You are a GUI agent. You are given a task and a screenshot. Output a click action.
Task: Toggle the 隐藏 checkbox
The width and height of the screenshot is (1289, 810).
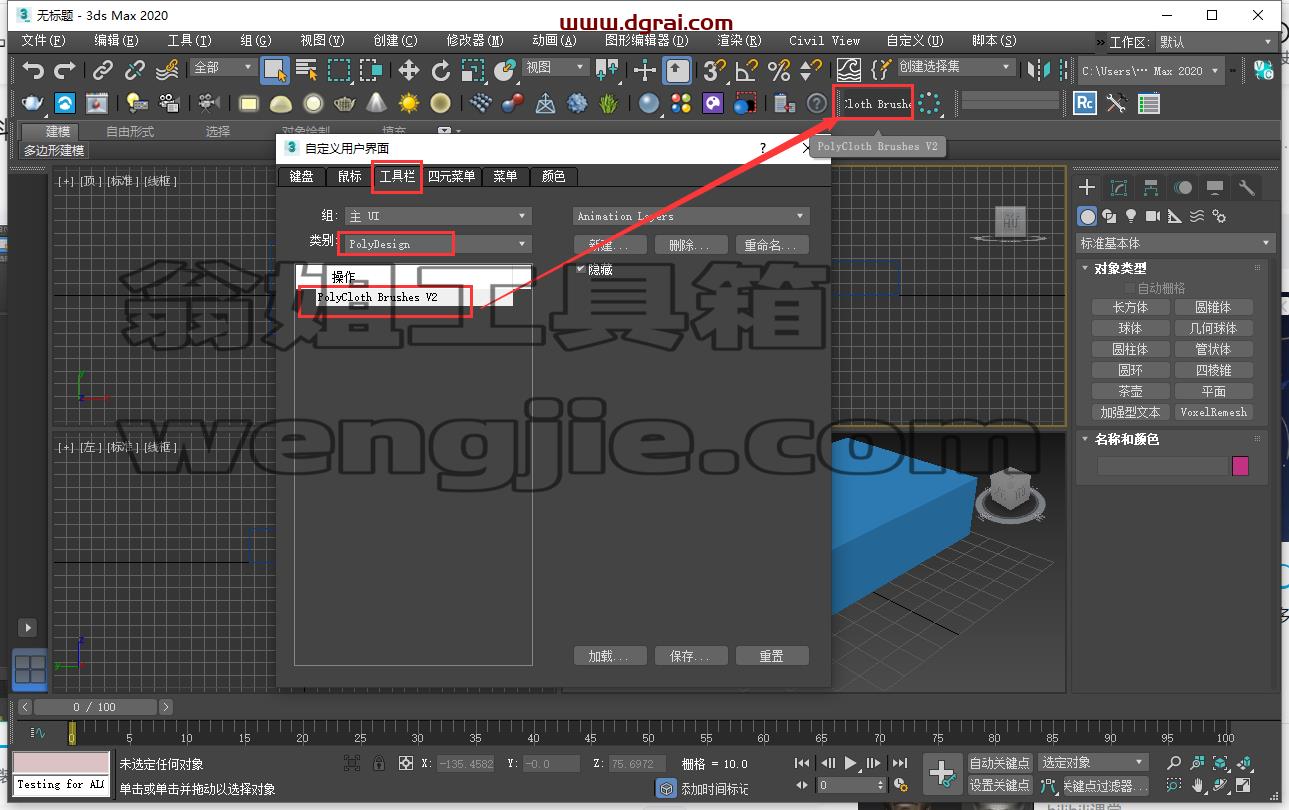pos(581,269)
